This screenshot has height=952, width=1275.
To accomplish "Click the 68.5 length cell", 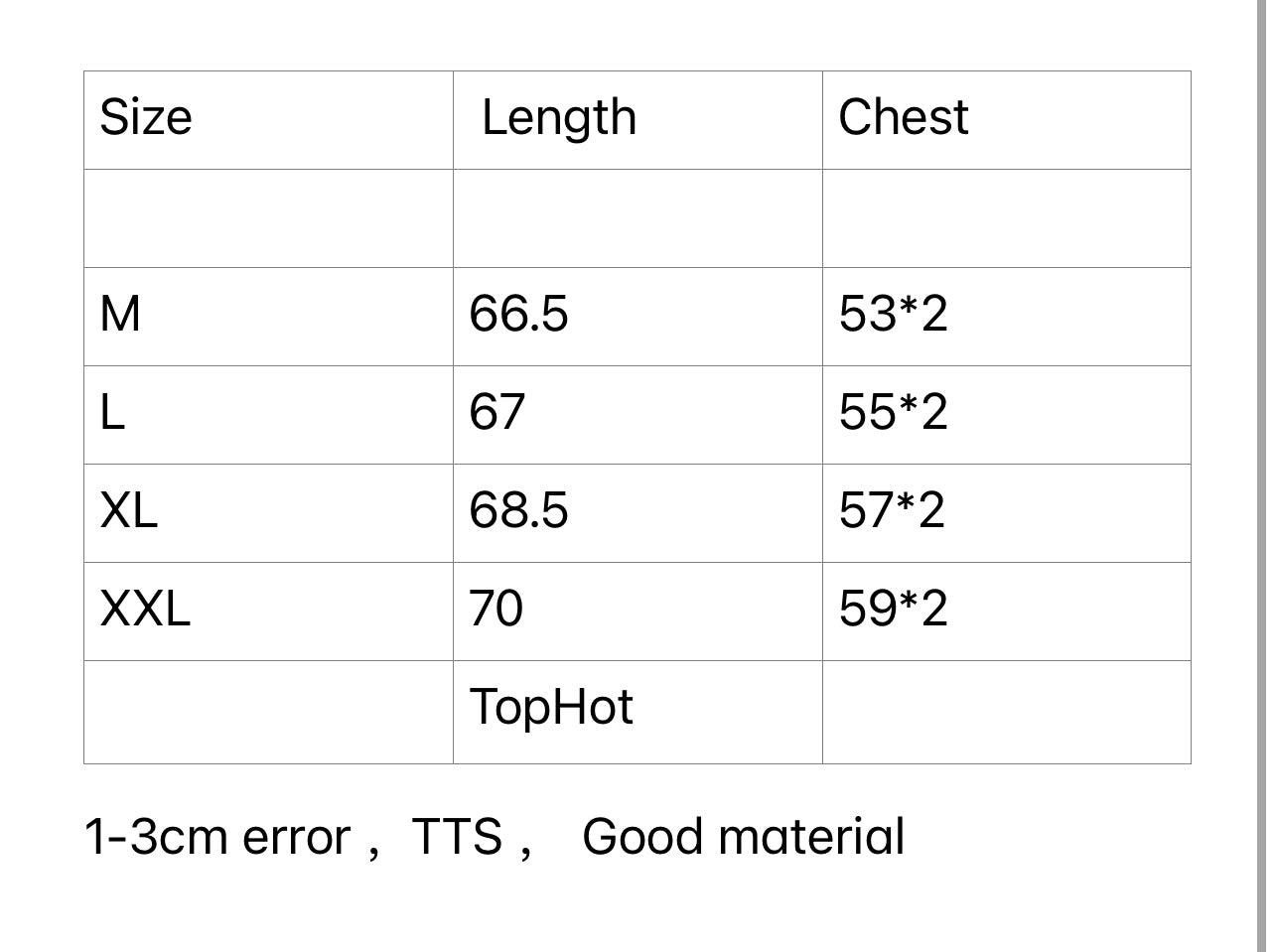I will tap(518, 511).
